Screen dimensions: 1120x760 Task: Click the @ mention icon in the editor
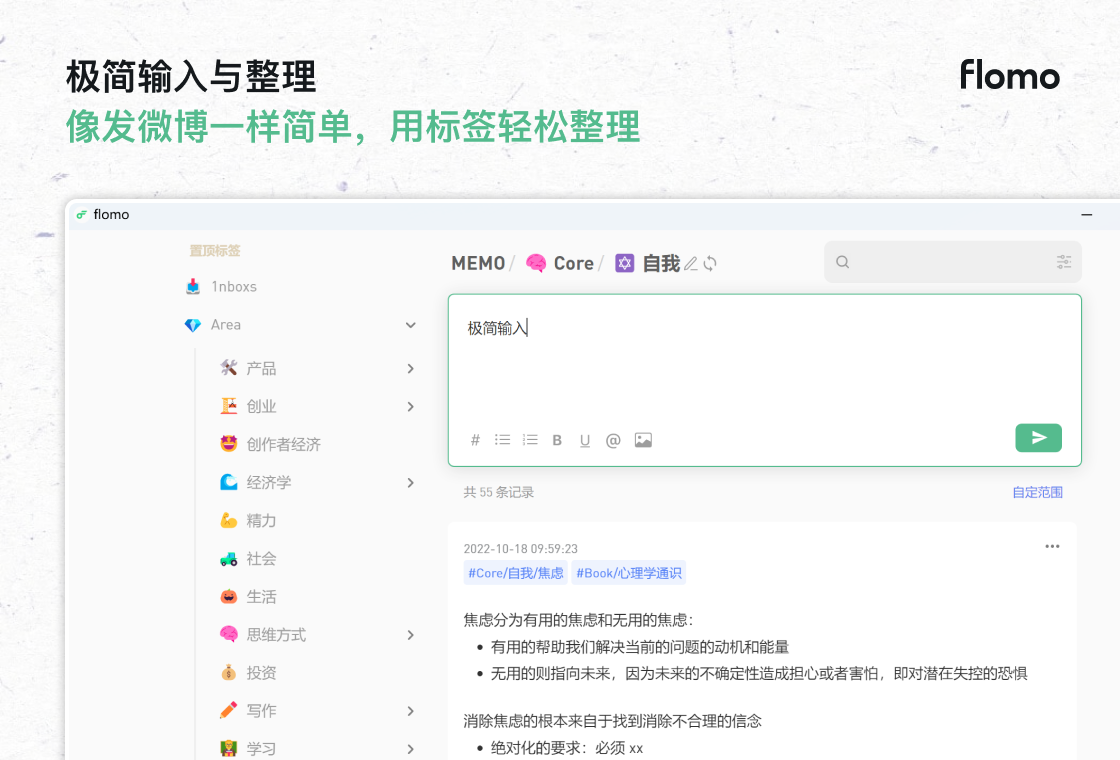tap(613, 439)
